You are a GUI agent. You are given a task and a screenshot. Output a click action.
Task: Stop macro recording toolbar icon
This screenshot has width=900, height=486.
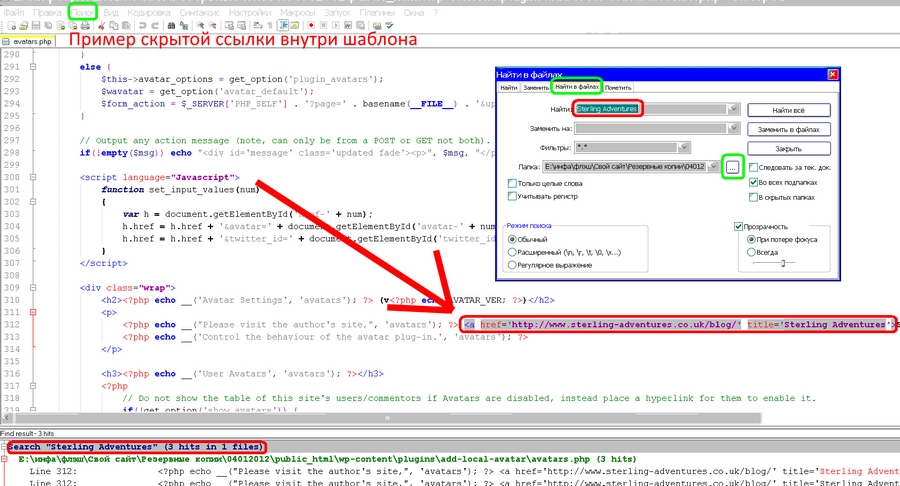(x=323, y=26)
